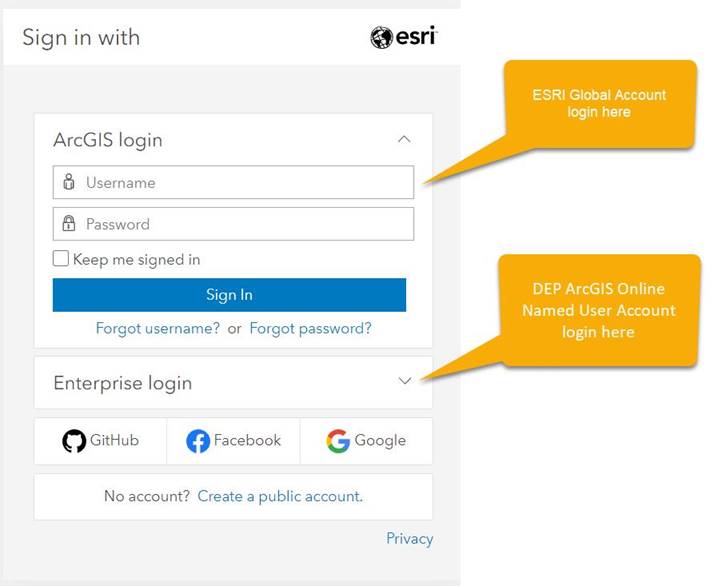Expand the Enterprise login section chevron
This screenshot has height=586, width=726.
click(405, 381)
